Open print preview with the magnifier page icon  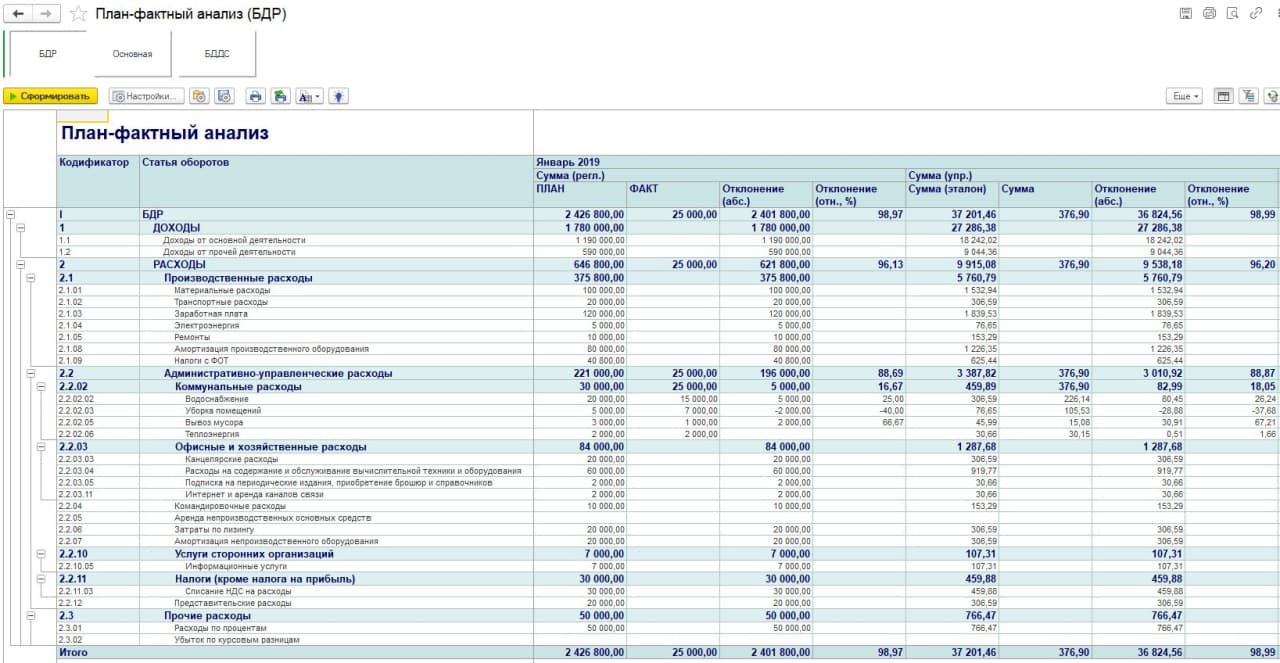(1233, 13)
